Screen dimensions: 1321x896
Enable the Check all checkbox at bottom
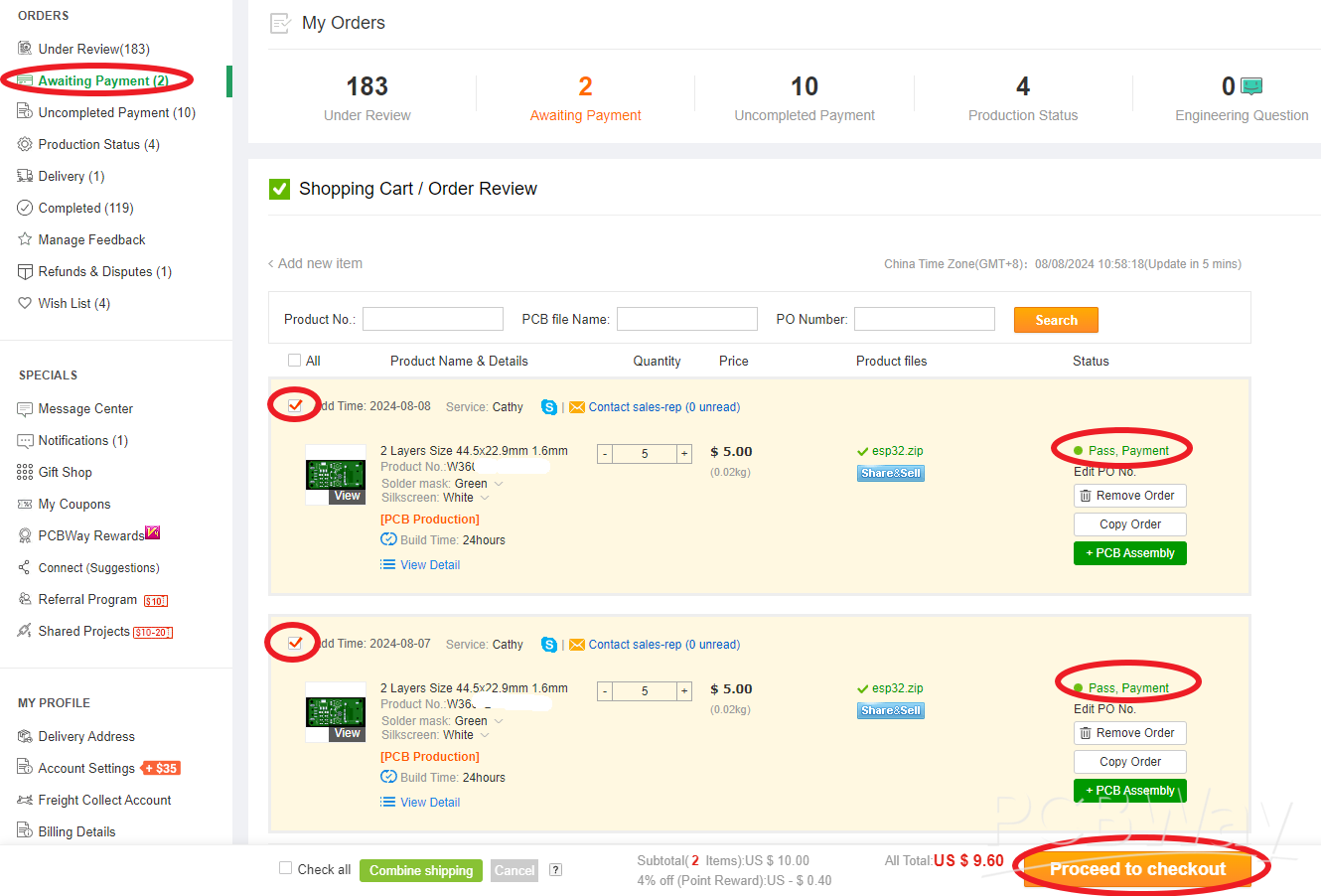coord(286,868)
